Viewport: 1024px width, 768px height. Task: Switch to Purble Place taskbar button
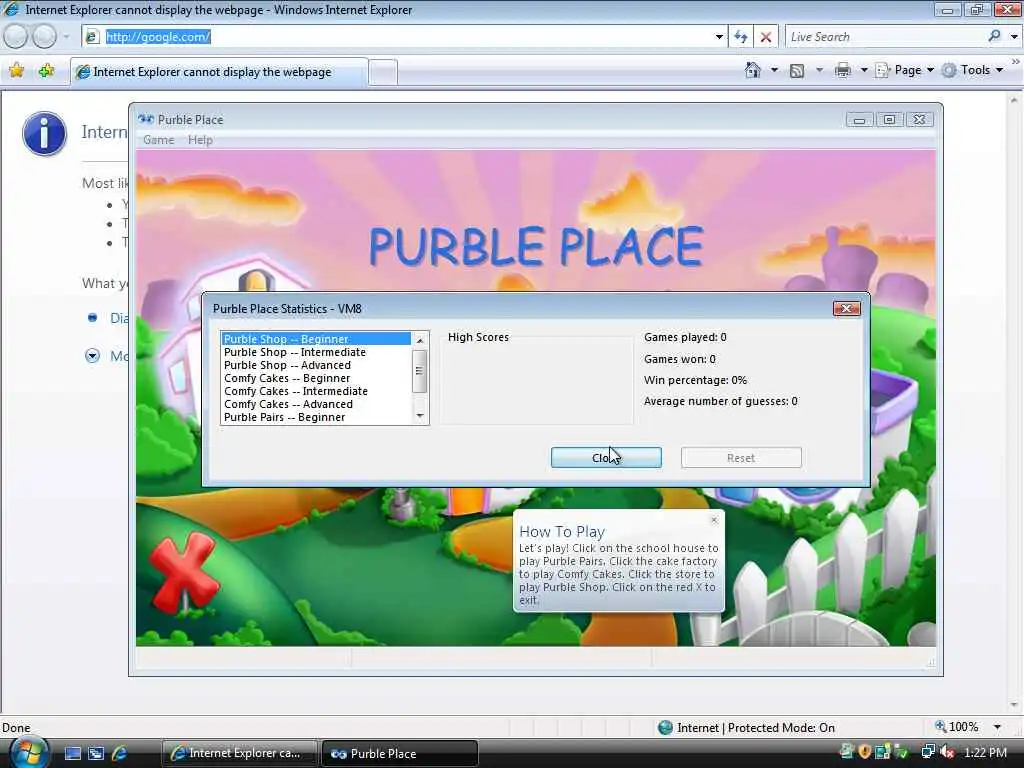point(400,754)
